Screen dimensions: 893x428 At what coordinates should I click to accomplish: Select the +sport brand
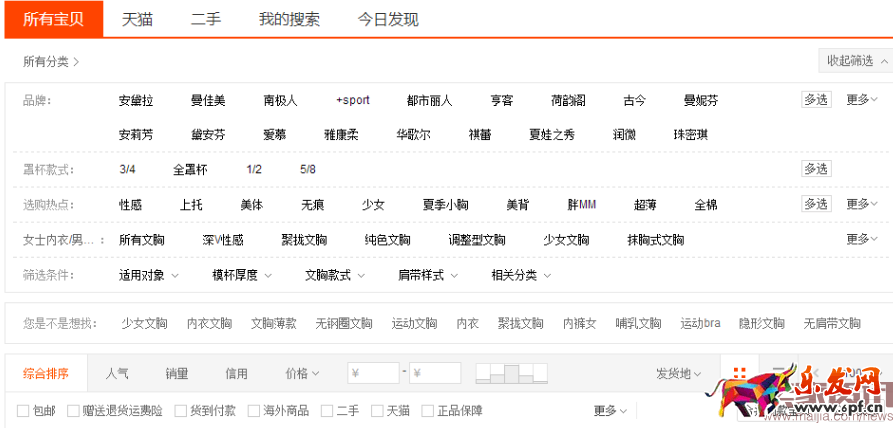pos(353,101)
